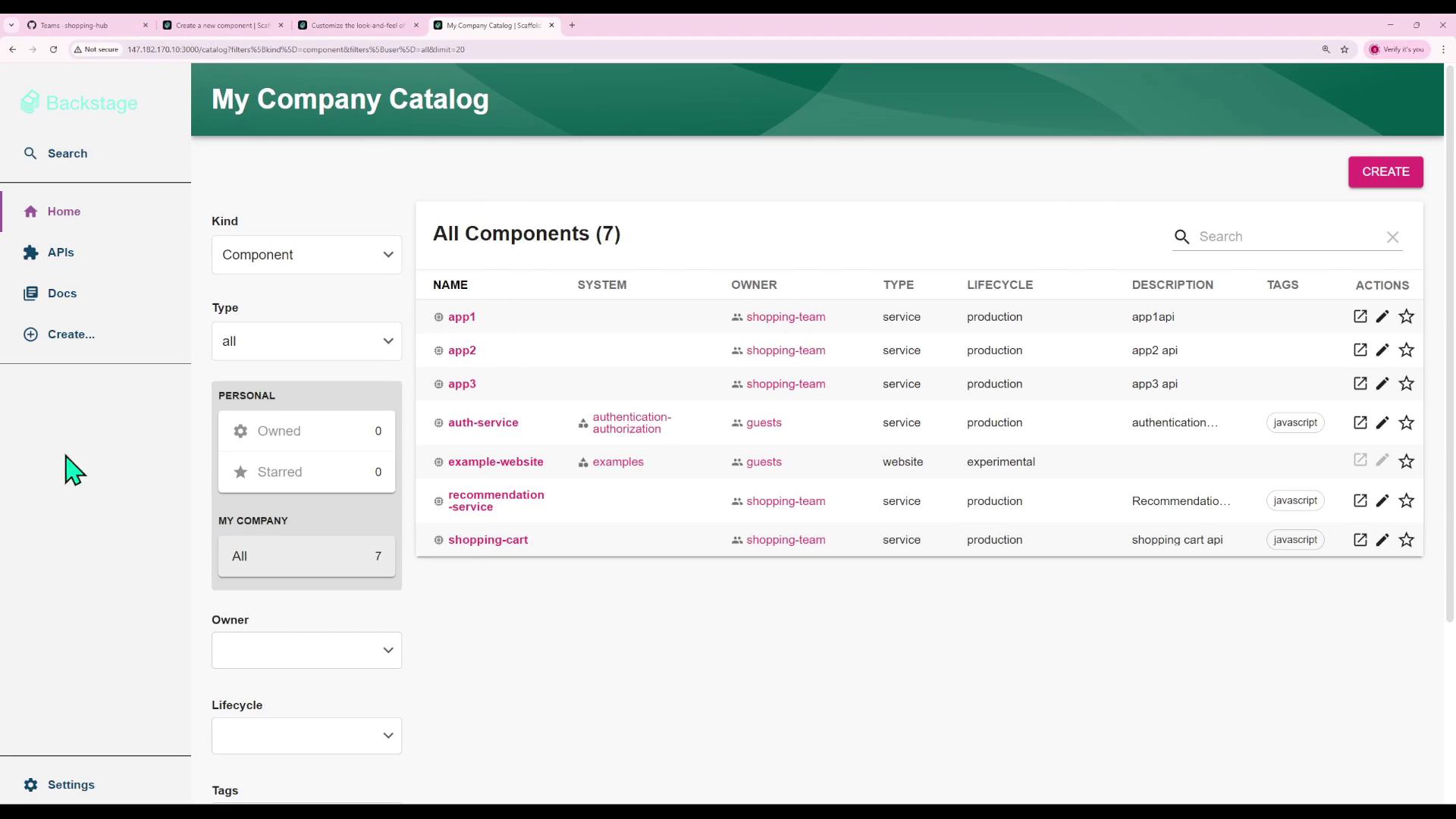This screenshot has width=1456, height=819.
Task: Open view link for shopping-cart row
Action: (1360, 539)
